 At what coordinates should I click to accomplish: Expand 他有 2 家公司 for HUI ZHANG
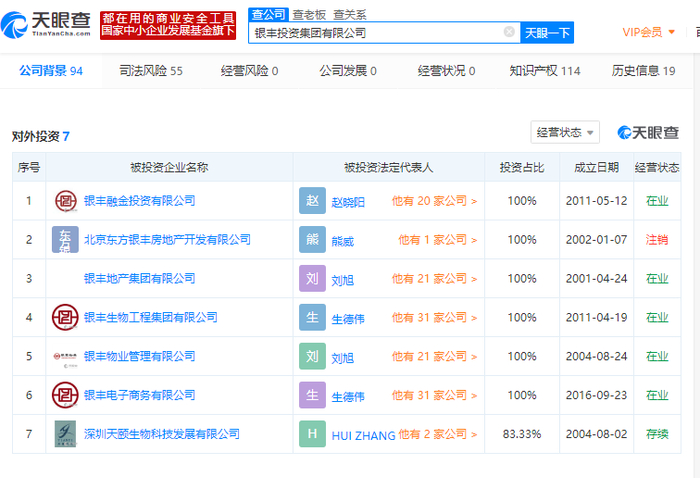click(x=437, y=434)
